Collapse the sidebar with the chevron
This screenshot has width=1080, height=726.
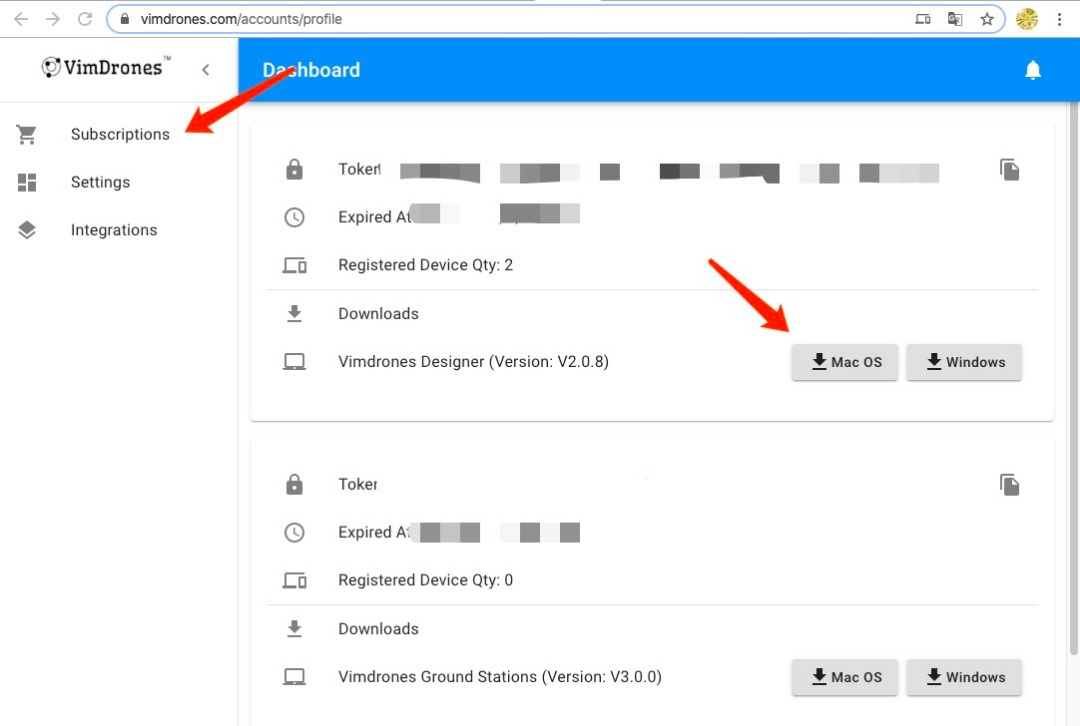point(206,70)
